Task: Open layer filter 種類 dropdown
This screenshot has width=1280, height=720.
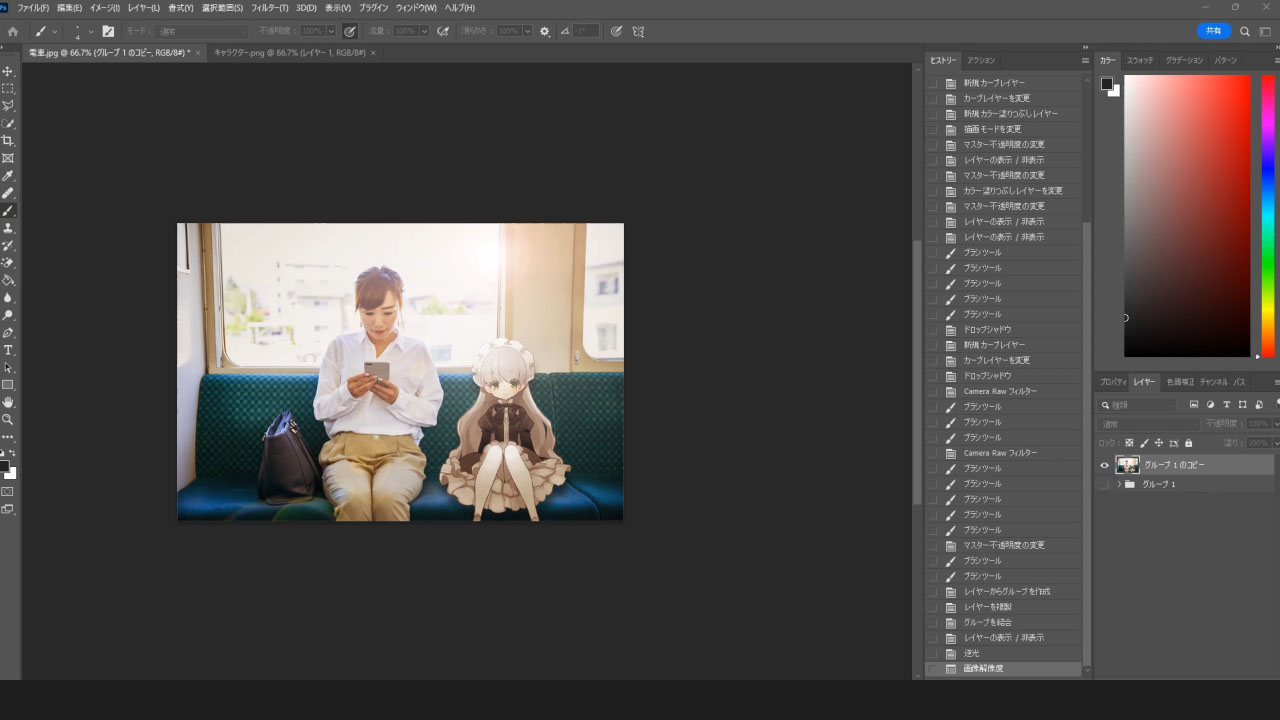Action: [1138, 405]
